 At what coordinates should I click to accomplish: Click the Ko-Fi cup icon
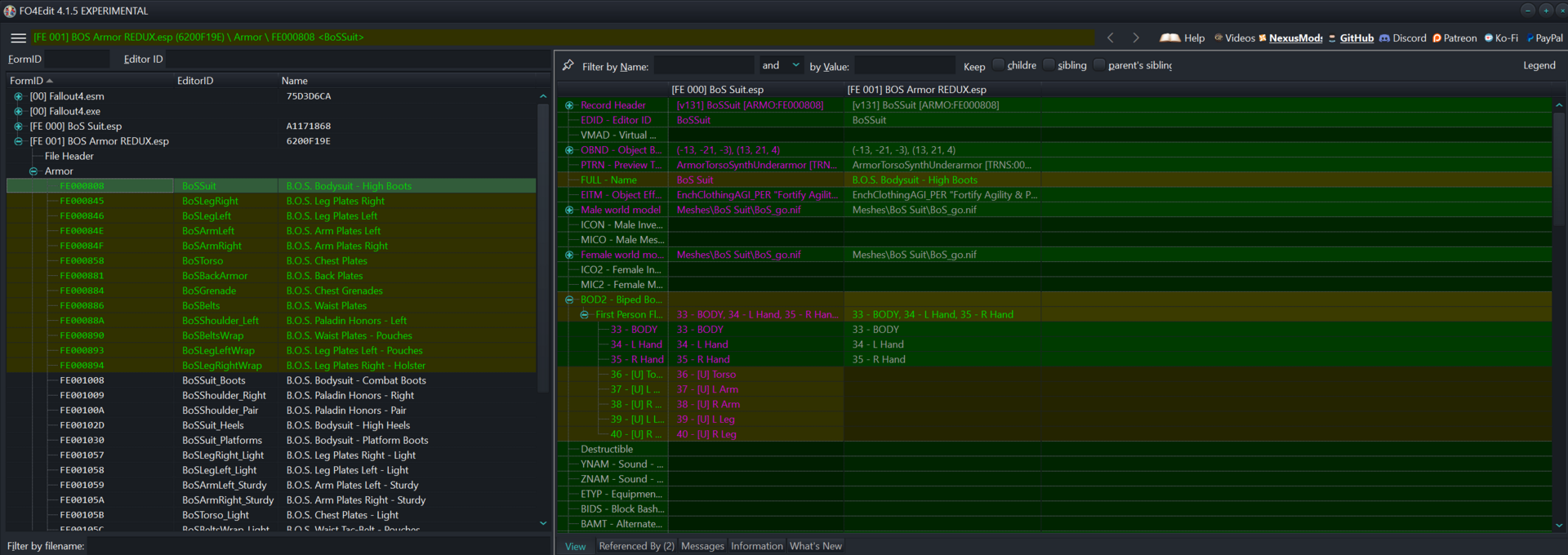1489,38
